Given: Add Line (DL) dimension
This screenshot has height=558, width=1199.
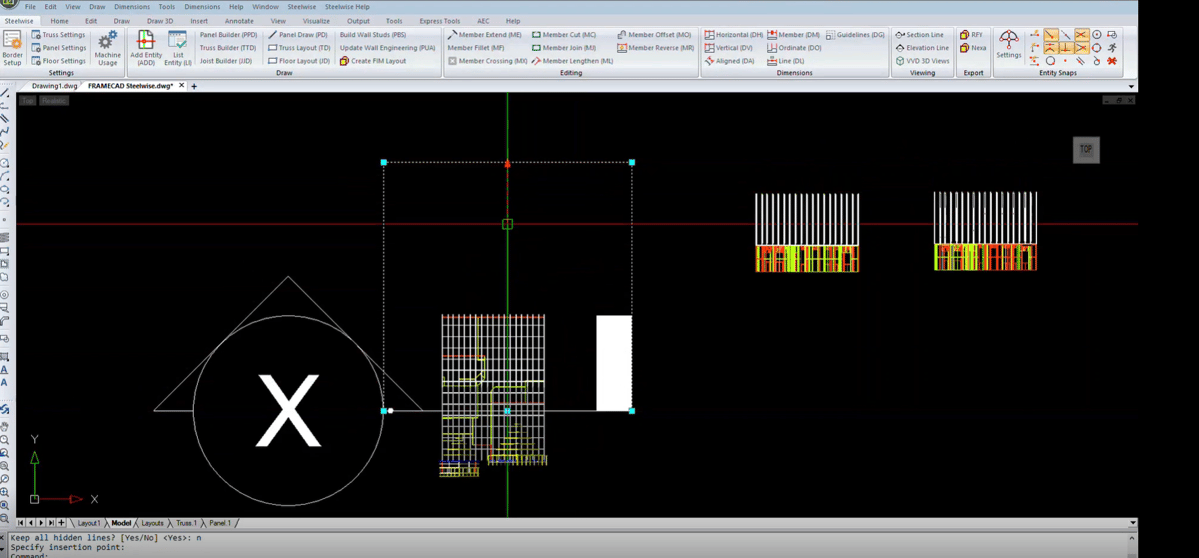Looking at the screenshot, I should (786, 60).
